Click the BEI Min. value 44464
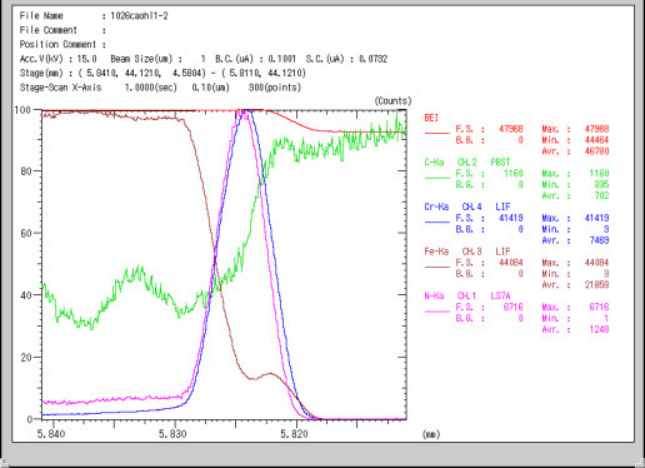The image size is (645, 468). pyautogui.click(x=596, y=140)
